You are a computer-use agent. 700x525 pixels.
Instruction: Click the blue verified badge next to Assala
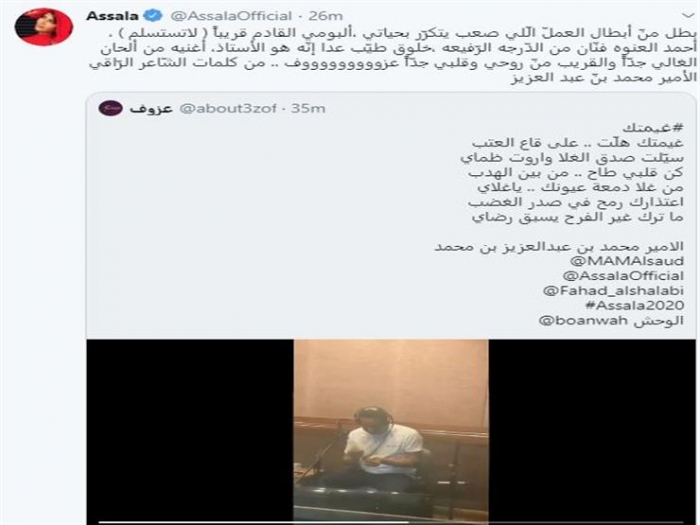click(x=154, y=16)
